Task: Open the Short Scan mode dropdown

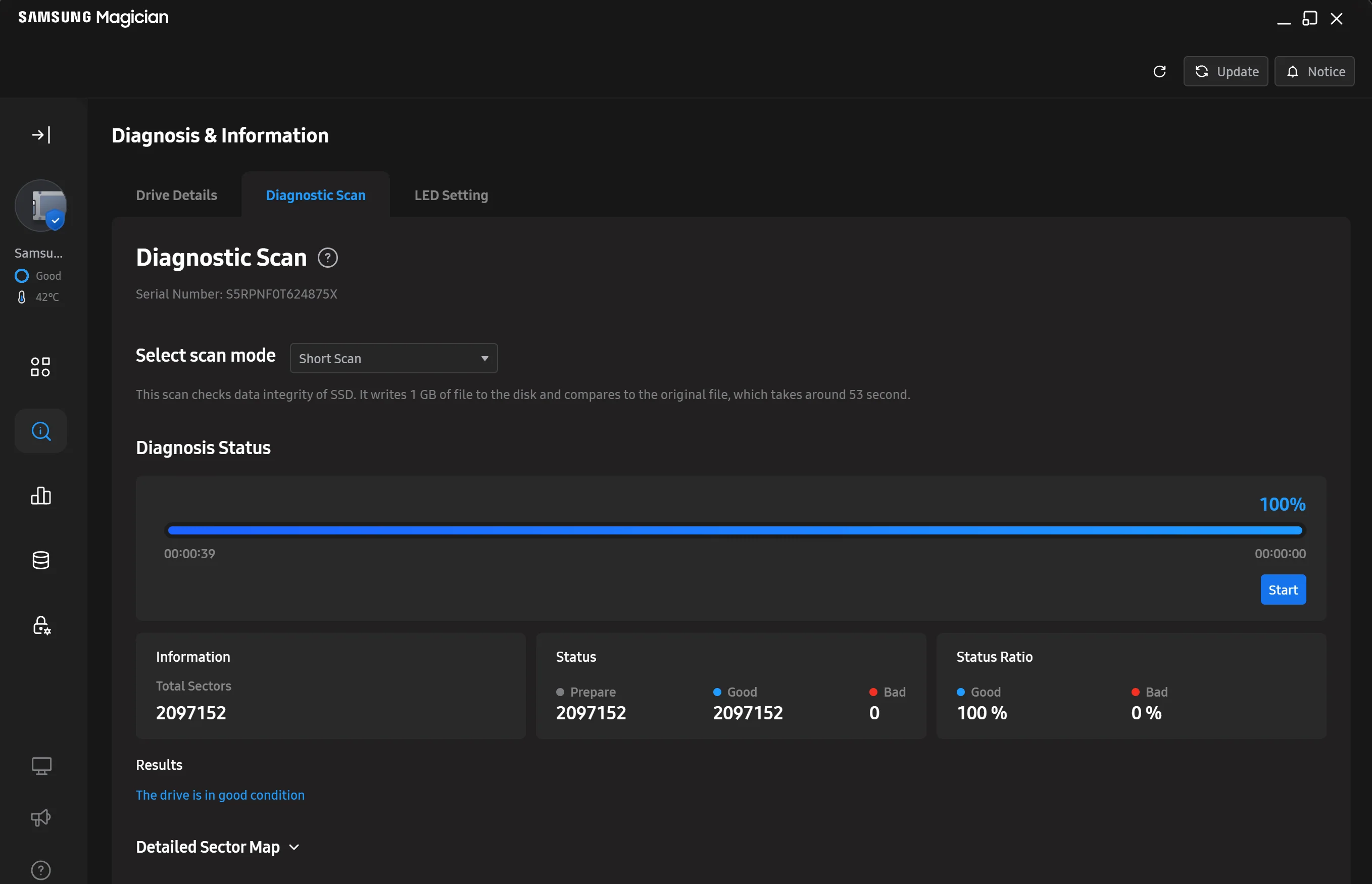Action: (x=394, y=359)
